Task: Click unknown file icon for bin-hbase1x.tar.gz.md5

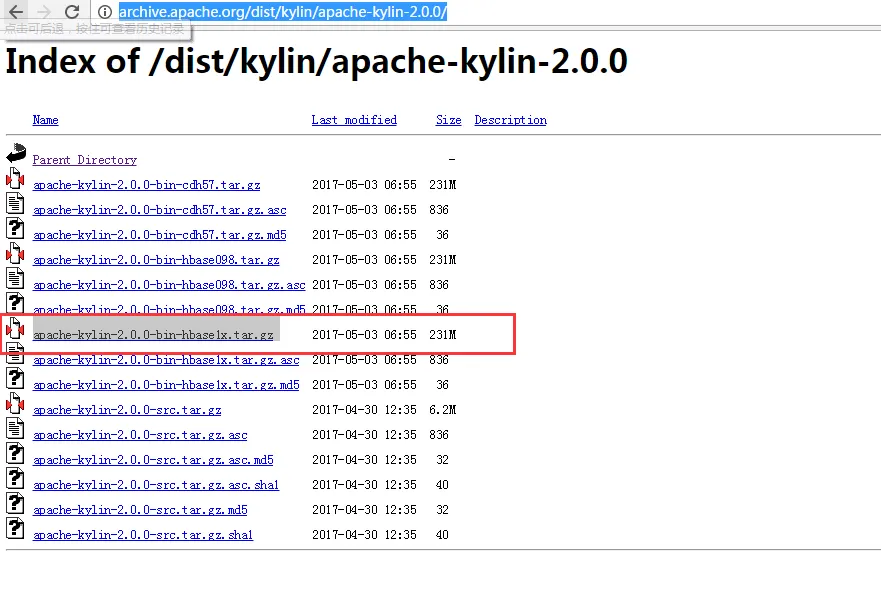Action: pyautogui.click(x=15, y=379)
